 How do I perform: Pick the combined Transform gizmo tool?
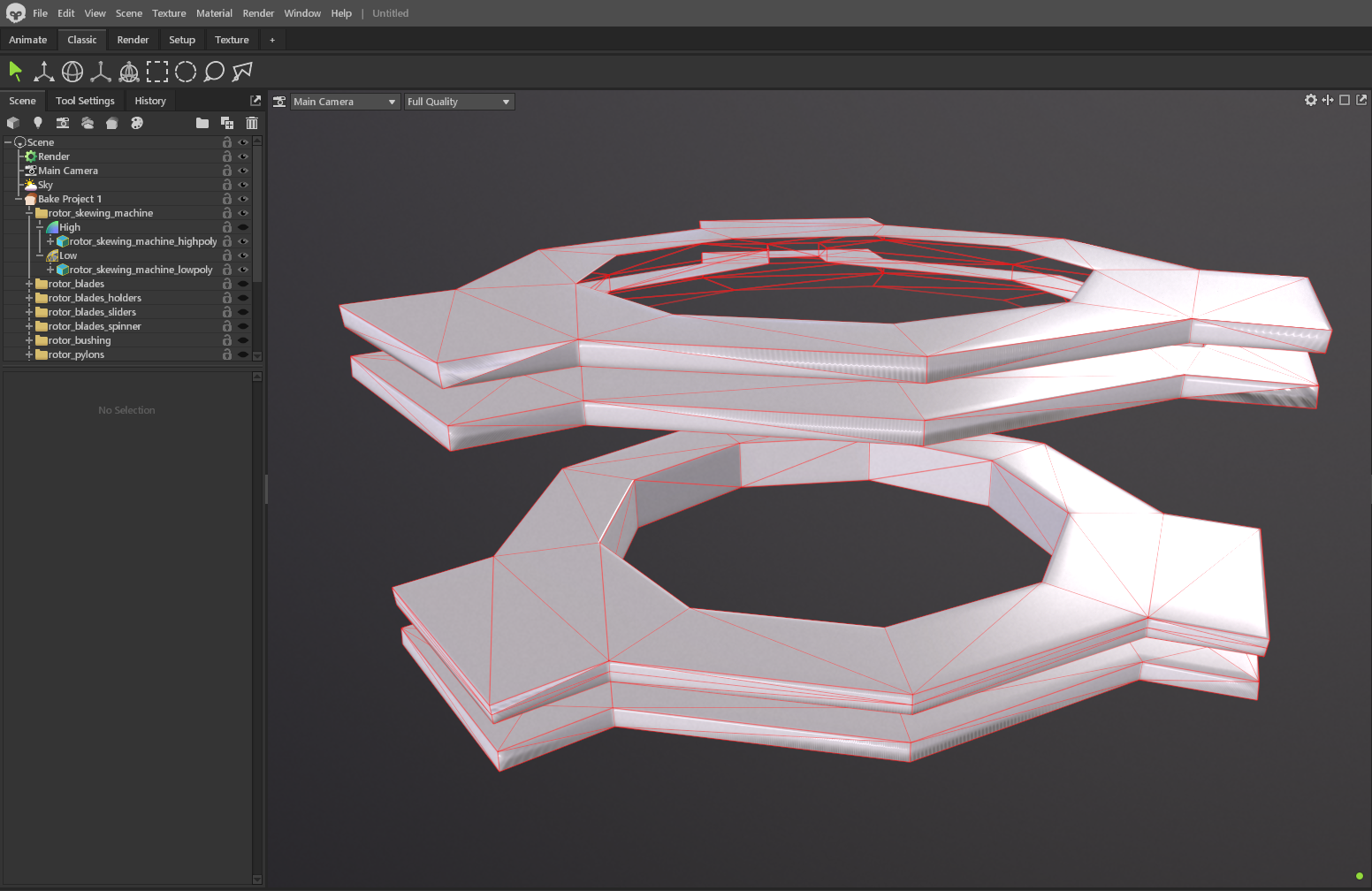click(x=129, y=72)
